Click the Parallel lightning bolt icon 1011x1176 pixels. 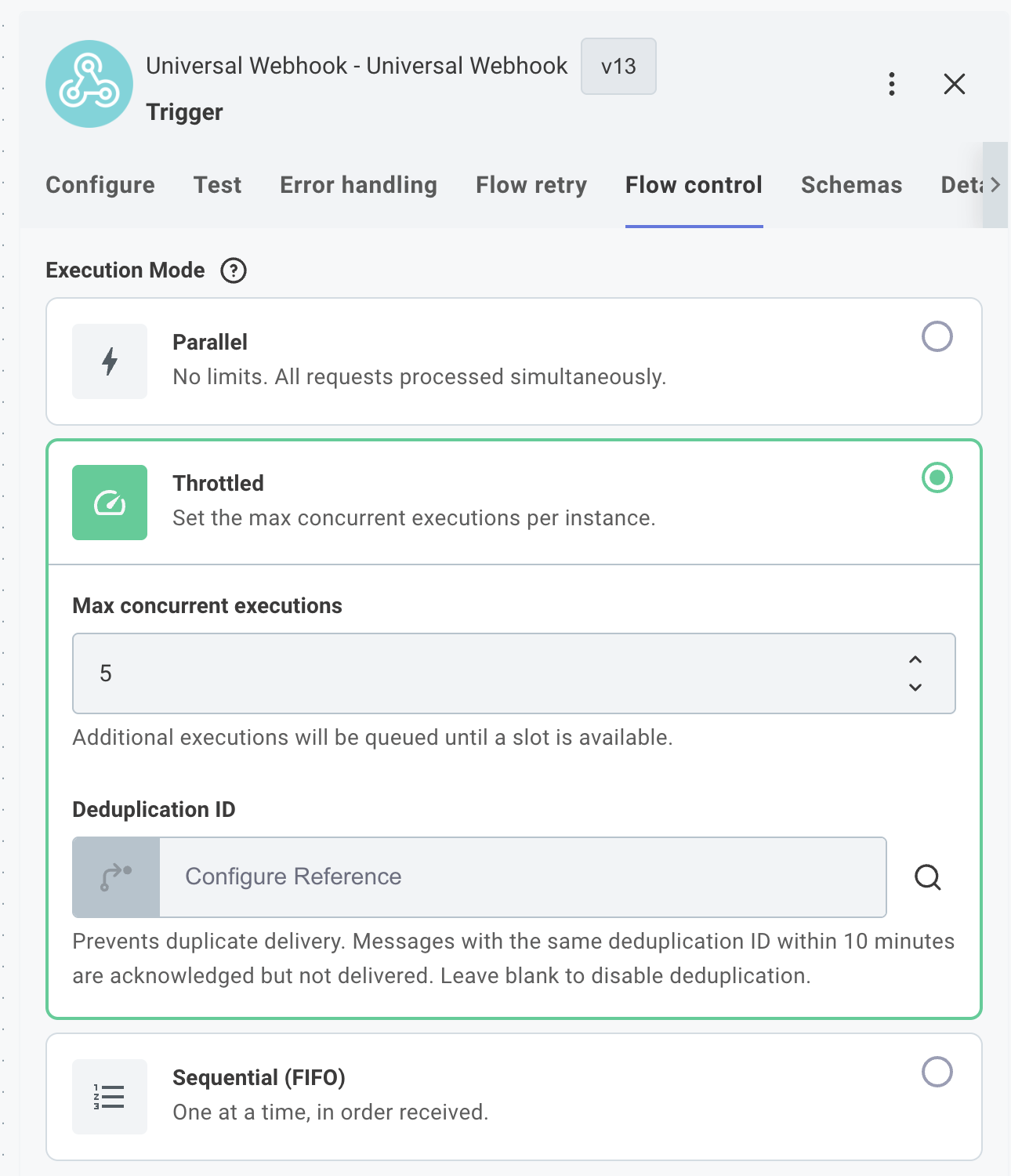tap(110, 361)
